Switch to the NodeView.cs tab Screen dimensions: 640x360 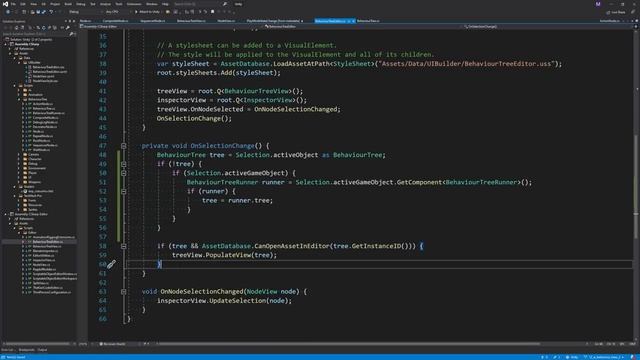pos(226,21)
